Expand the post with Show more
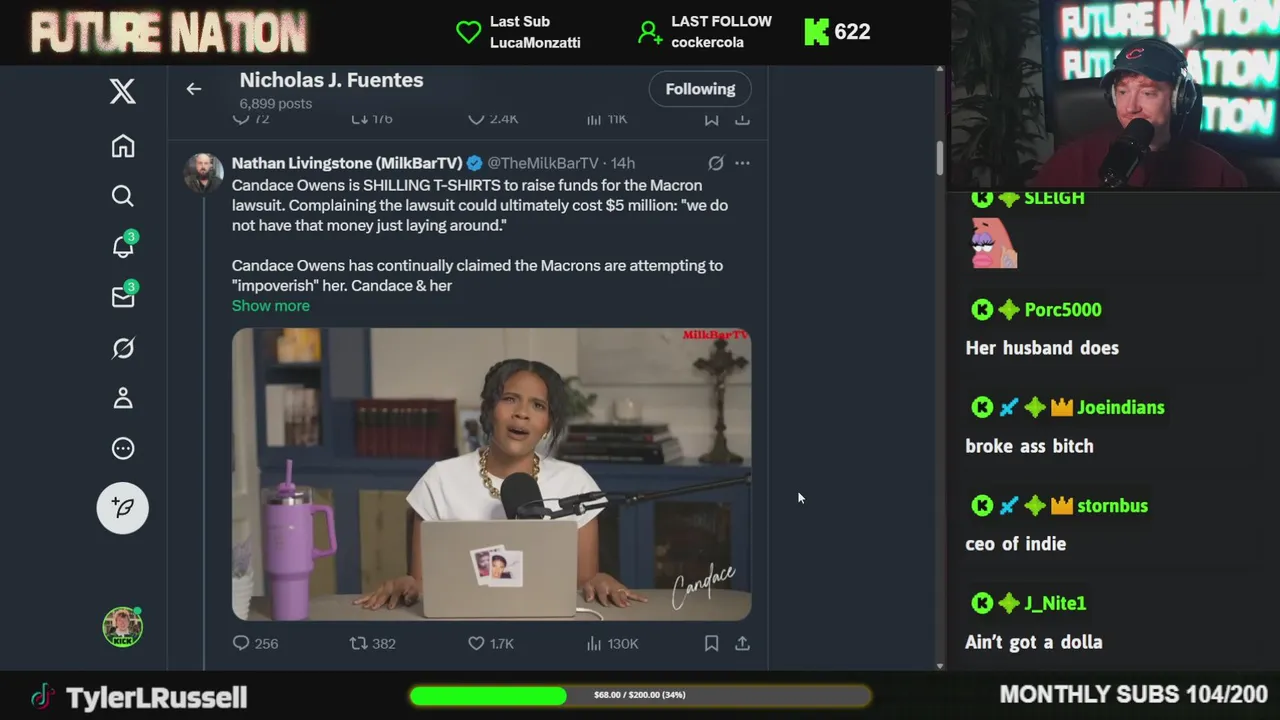Screen dimensions: 1280x720 click(271, 306)
